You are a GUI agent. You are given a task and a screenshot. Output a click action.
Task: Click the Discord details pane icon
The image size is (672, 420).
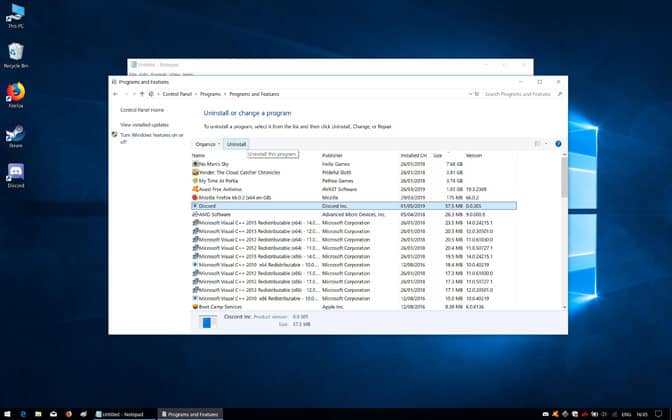(x=207, y=321)
